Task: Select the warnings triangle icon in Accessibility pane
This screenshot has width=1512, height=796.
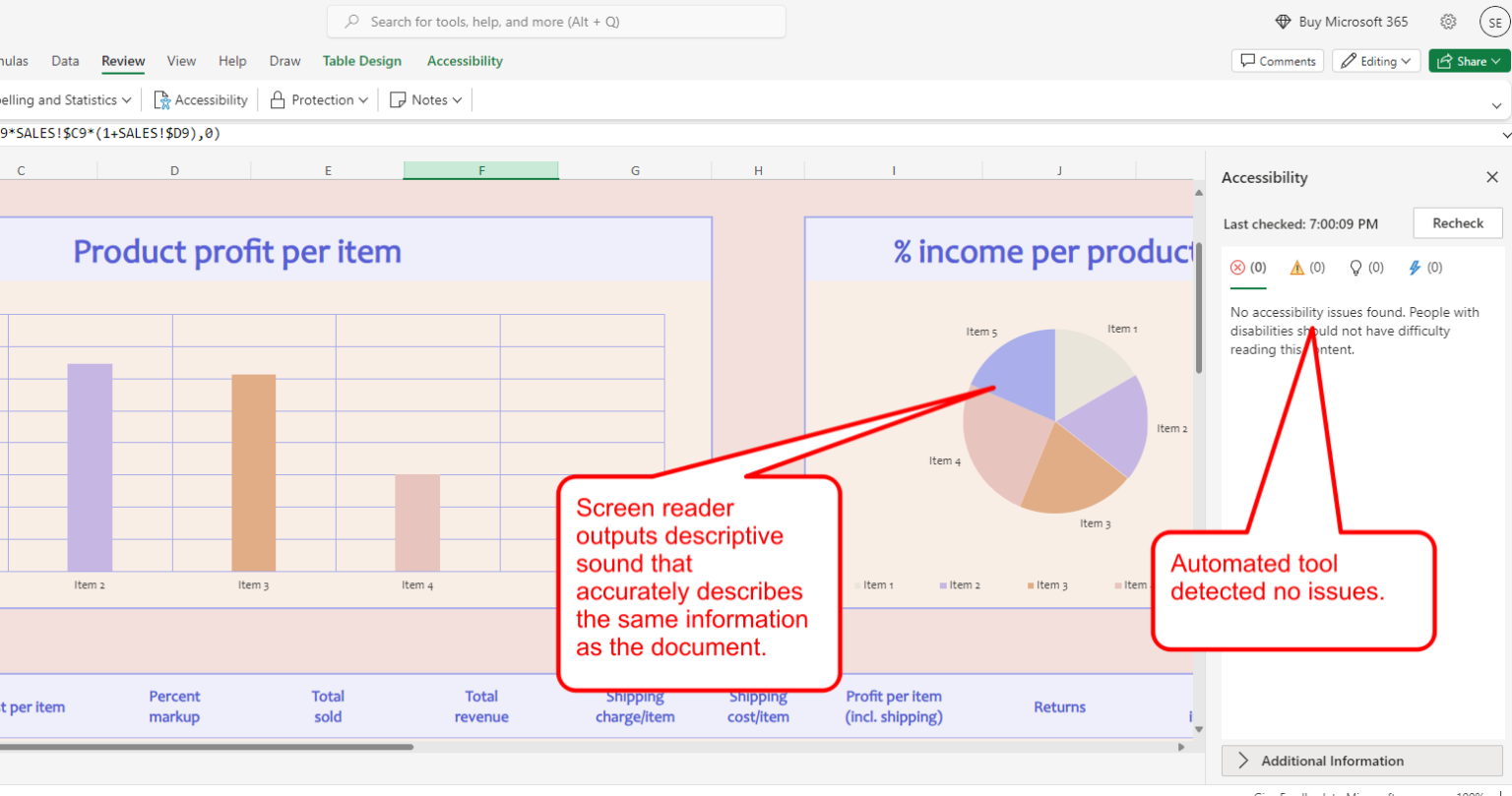Action: tap(1297, 267)
